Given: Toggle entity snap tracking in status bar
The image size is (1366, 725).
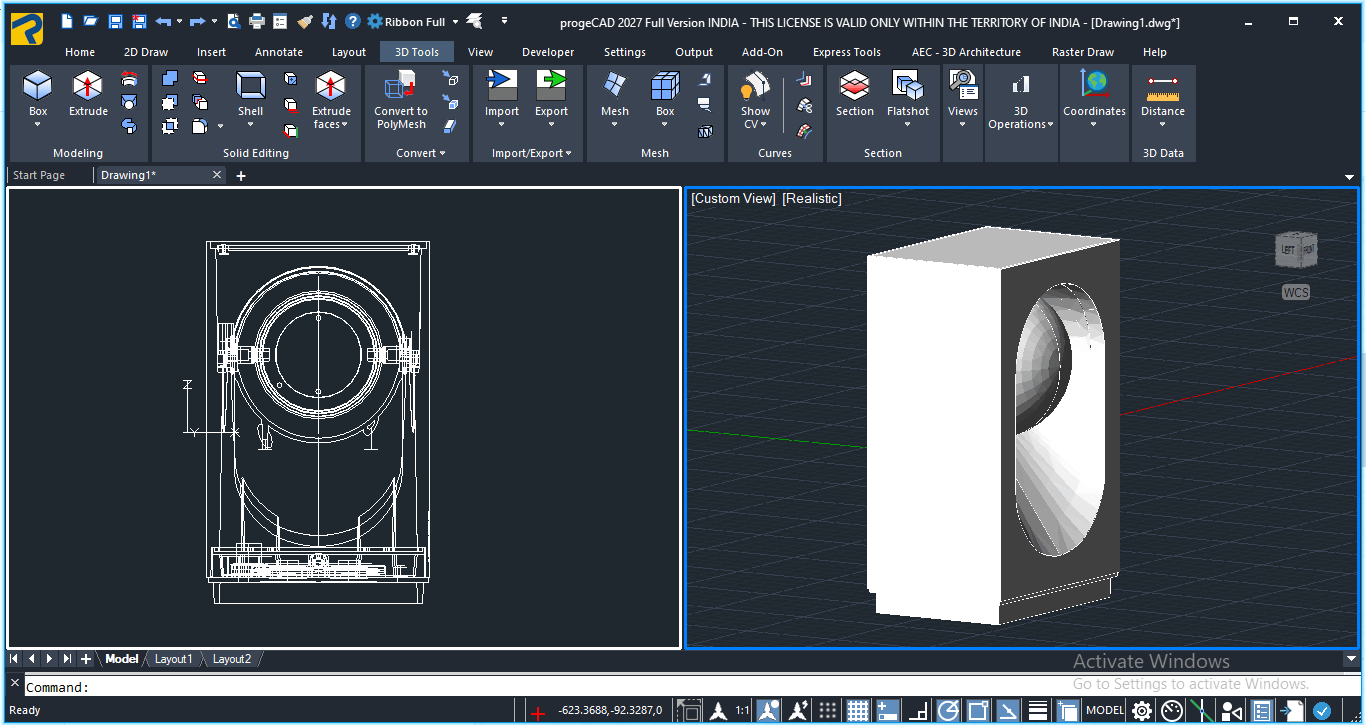Looking at the screenshot, I should 1008,711.
